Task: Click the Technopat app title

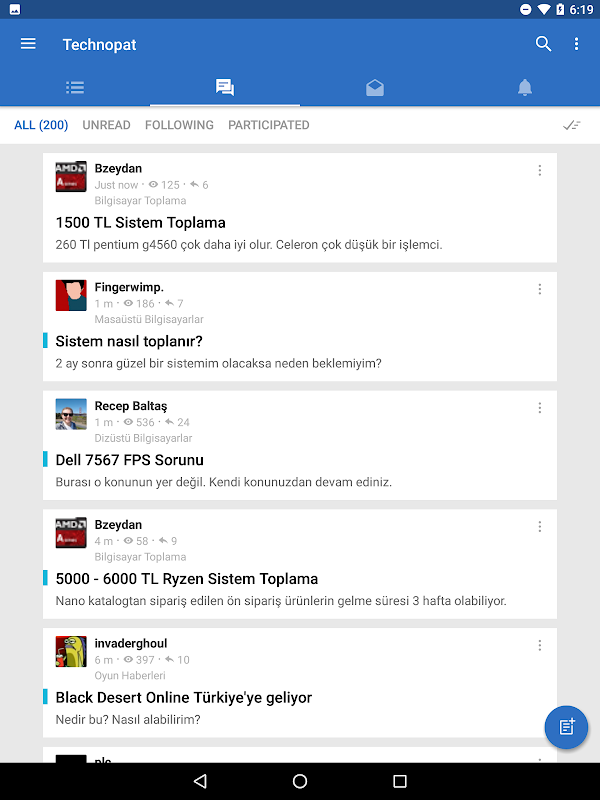Action: pos(99,44)
